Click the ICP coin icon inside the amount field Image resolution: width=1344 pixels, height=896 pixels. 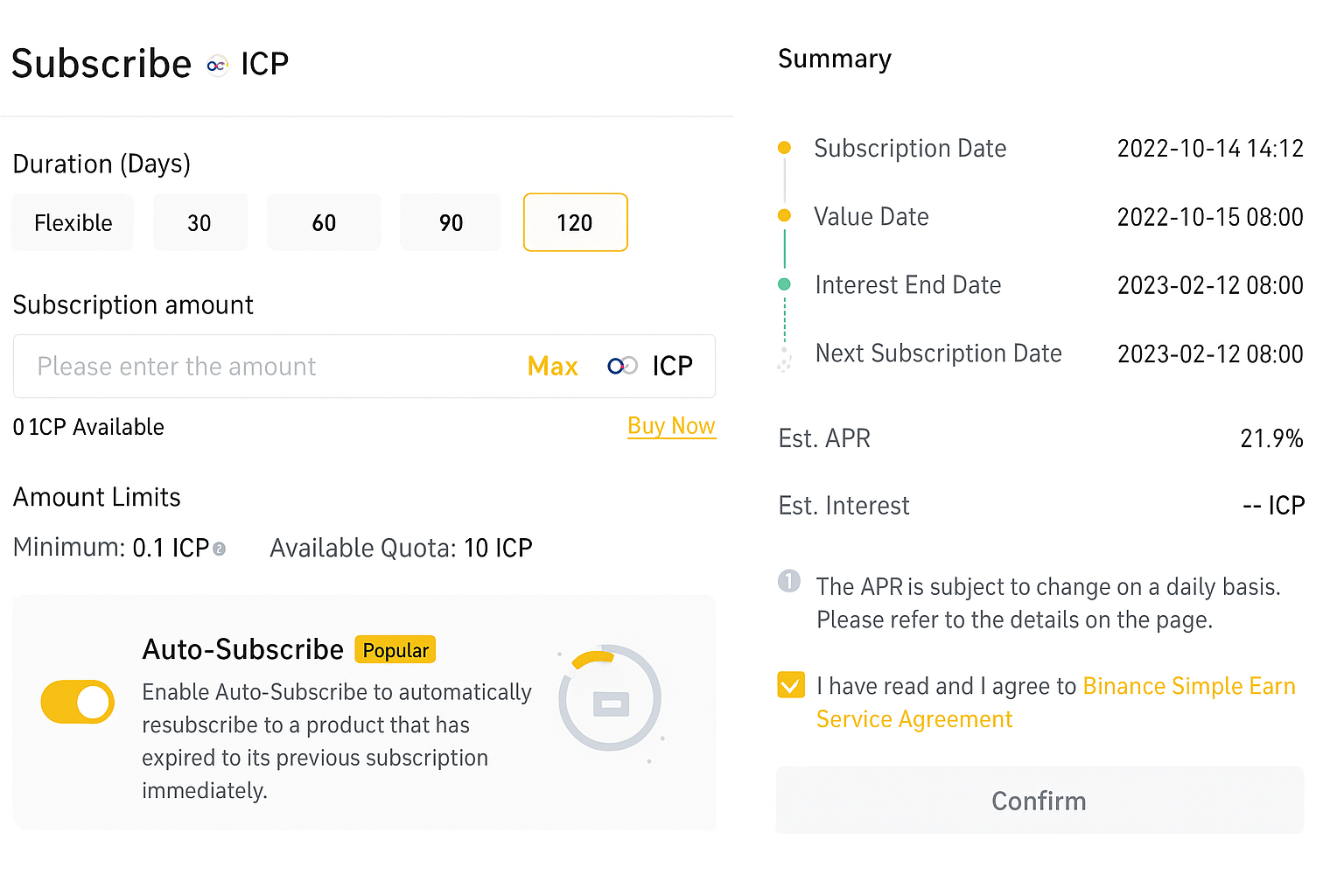pyautogui.click(x=622, y=366)
